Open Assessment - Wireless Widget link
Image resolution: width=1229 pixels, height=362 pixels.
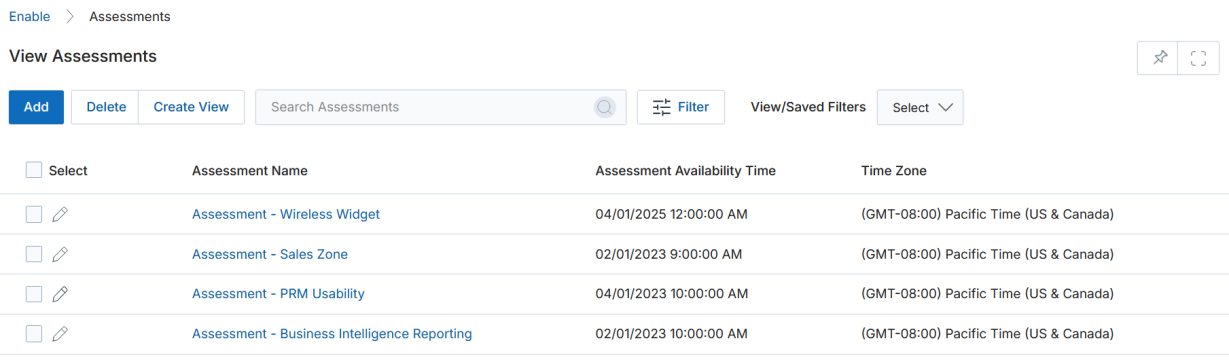click(x=286, y=214)
